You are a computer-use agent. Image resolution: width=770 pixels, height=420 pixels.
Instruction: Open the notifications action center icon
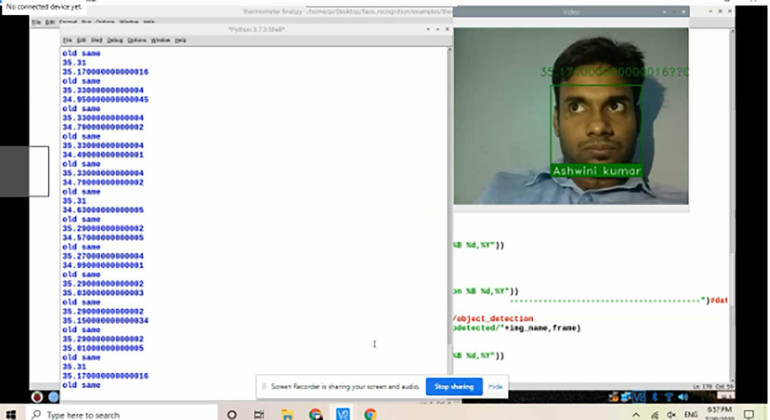(x=748, y=413)
